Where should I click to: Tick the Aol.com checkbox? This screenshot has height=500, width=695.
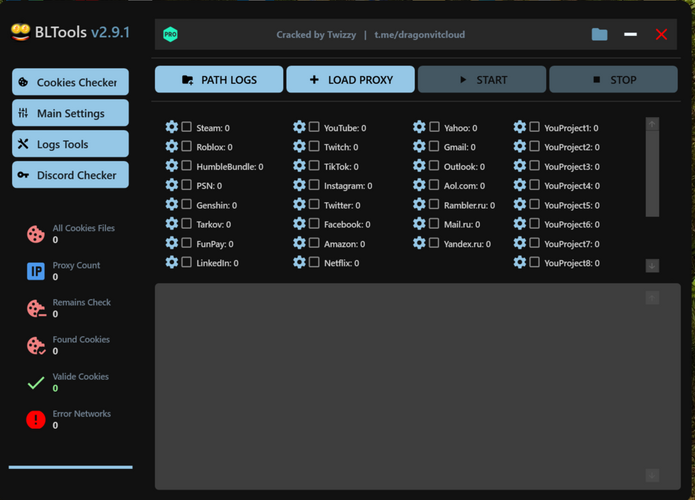(x=434, y=185)
